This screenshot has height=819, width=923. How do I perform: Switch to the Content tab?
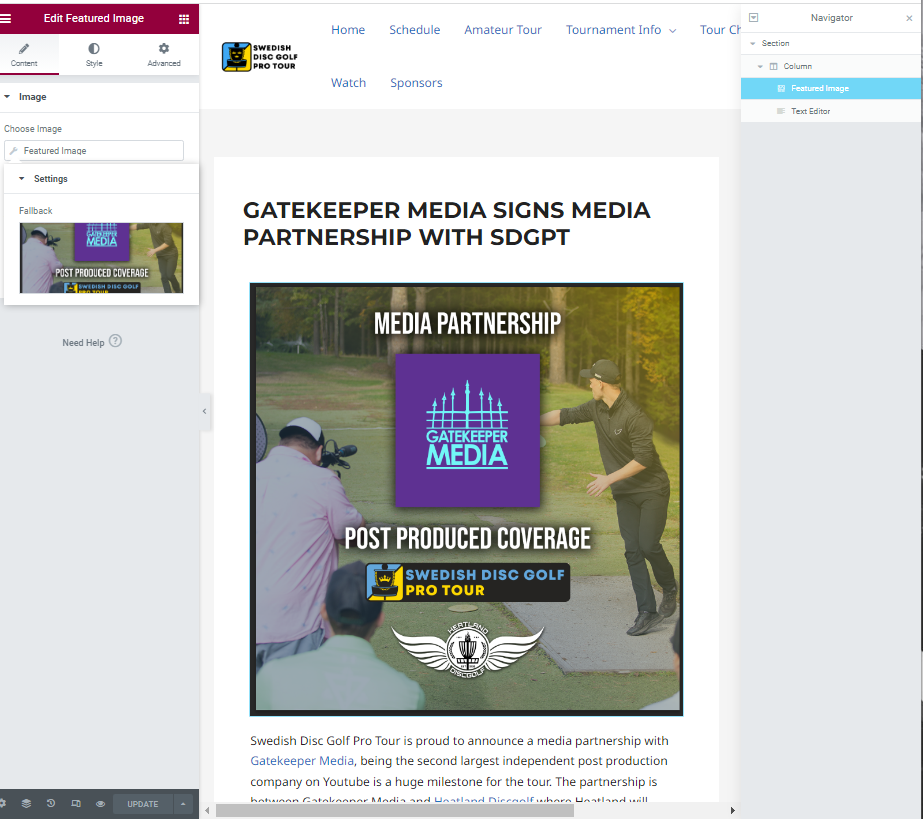(x=24, y=55)
